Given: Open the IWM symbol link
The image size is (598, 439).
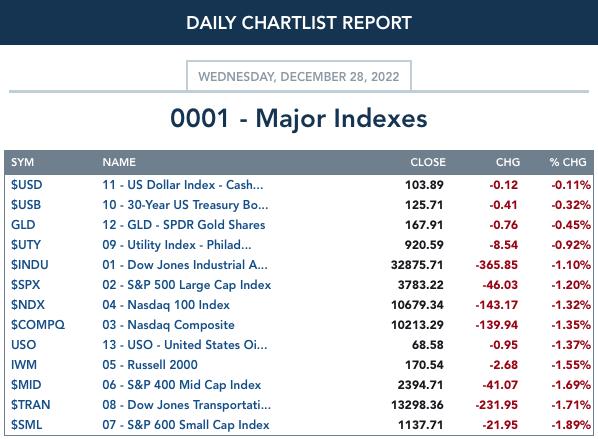Looking at the screenshot, I should [x=24, y=365].
